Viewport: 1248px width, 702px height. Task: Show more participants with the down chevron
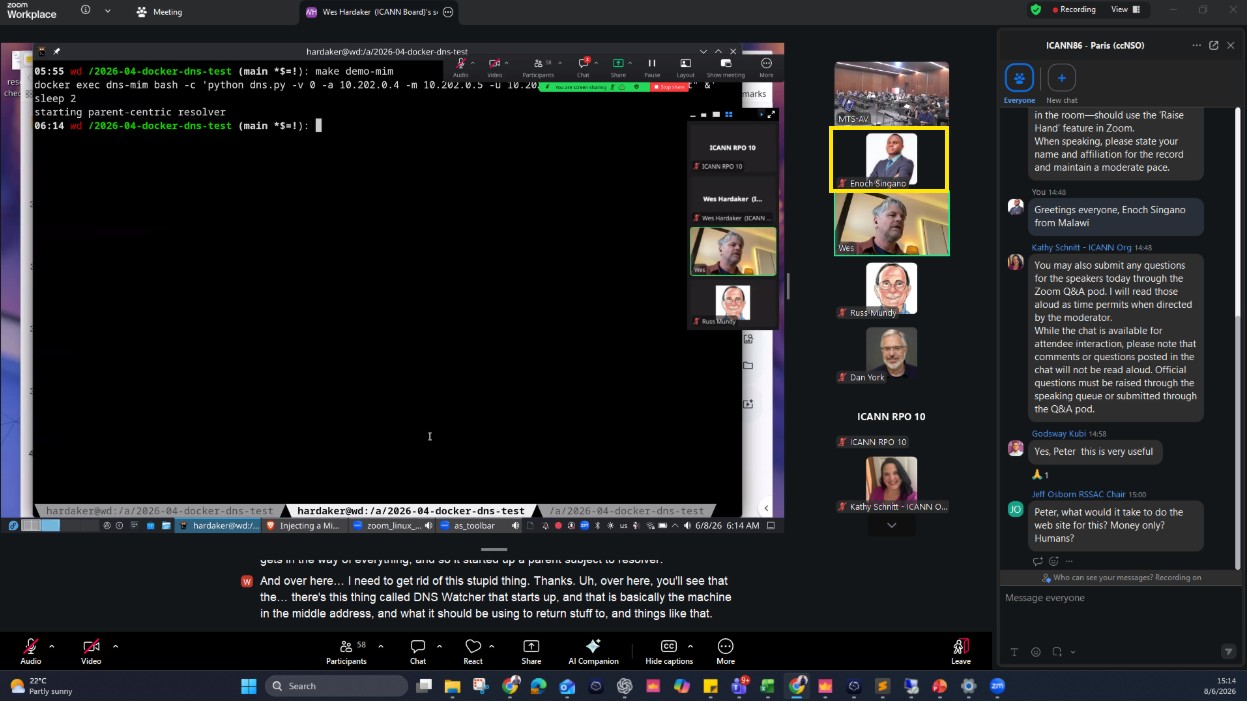click(892, 525)
